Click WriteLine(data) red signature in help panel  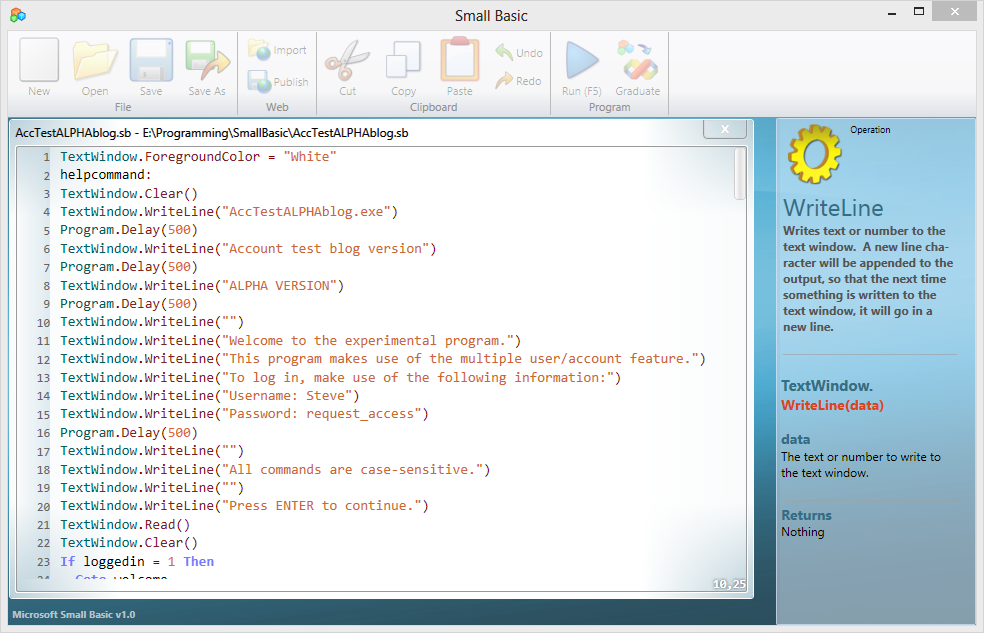coord(832,405)
